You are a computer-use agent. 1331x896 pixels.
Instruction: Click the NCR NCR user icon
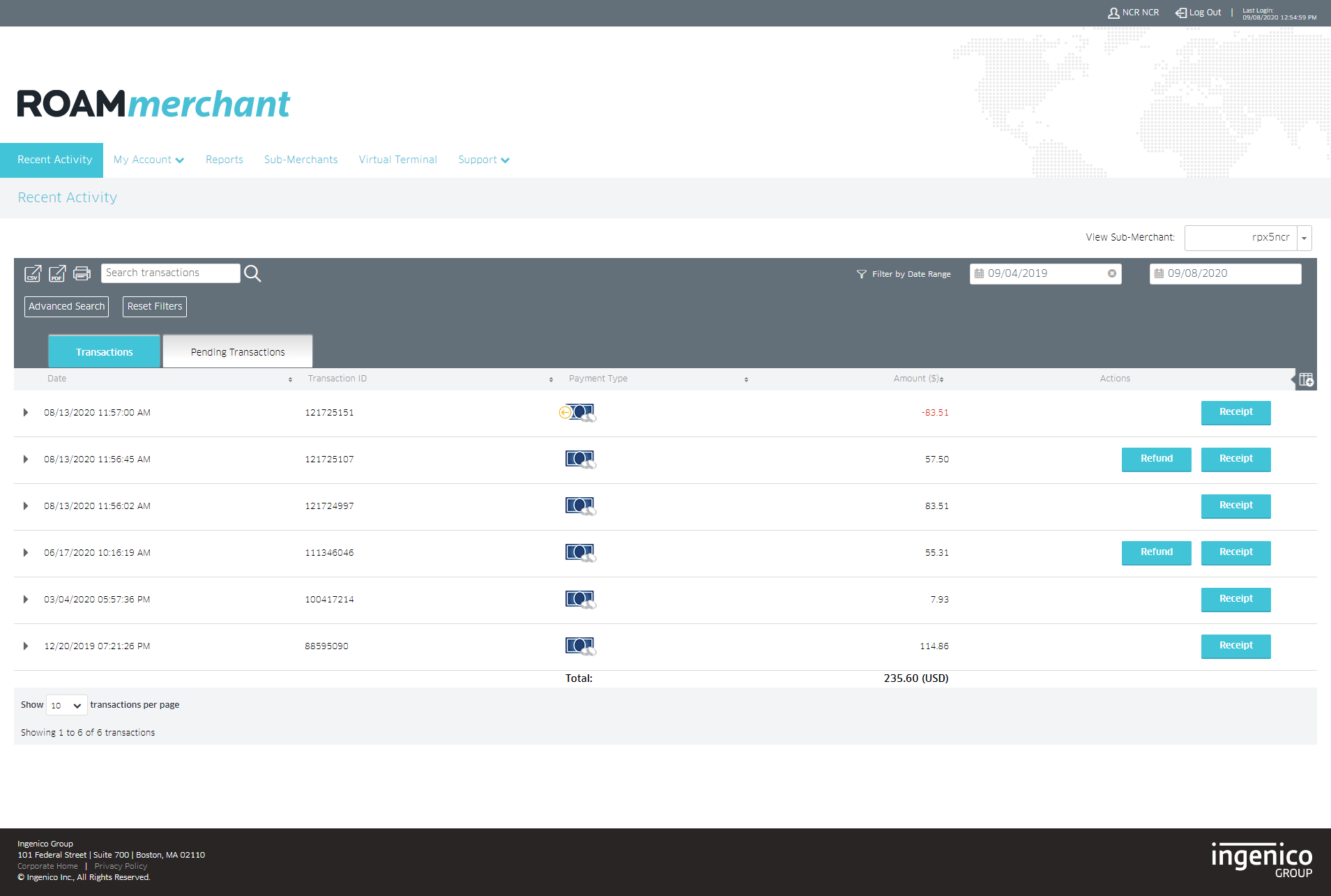(x=1113, y=13)
